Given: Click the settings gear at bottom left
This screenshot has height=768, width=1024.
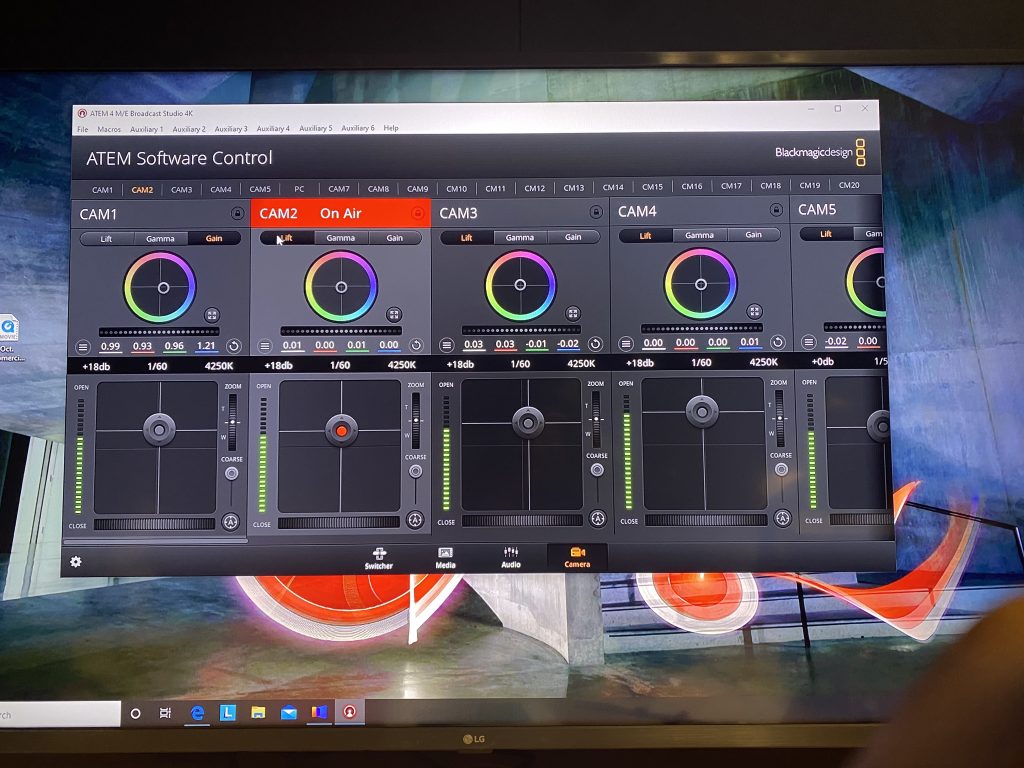Looking at the screenshot, I should 76,562.
